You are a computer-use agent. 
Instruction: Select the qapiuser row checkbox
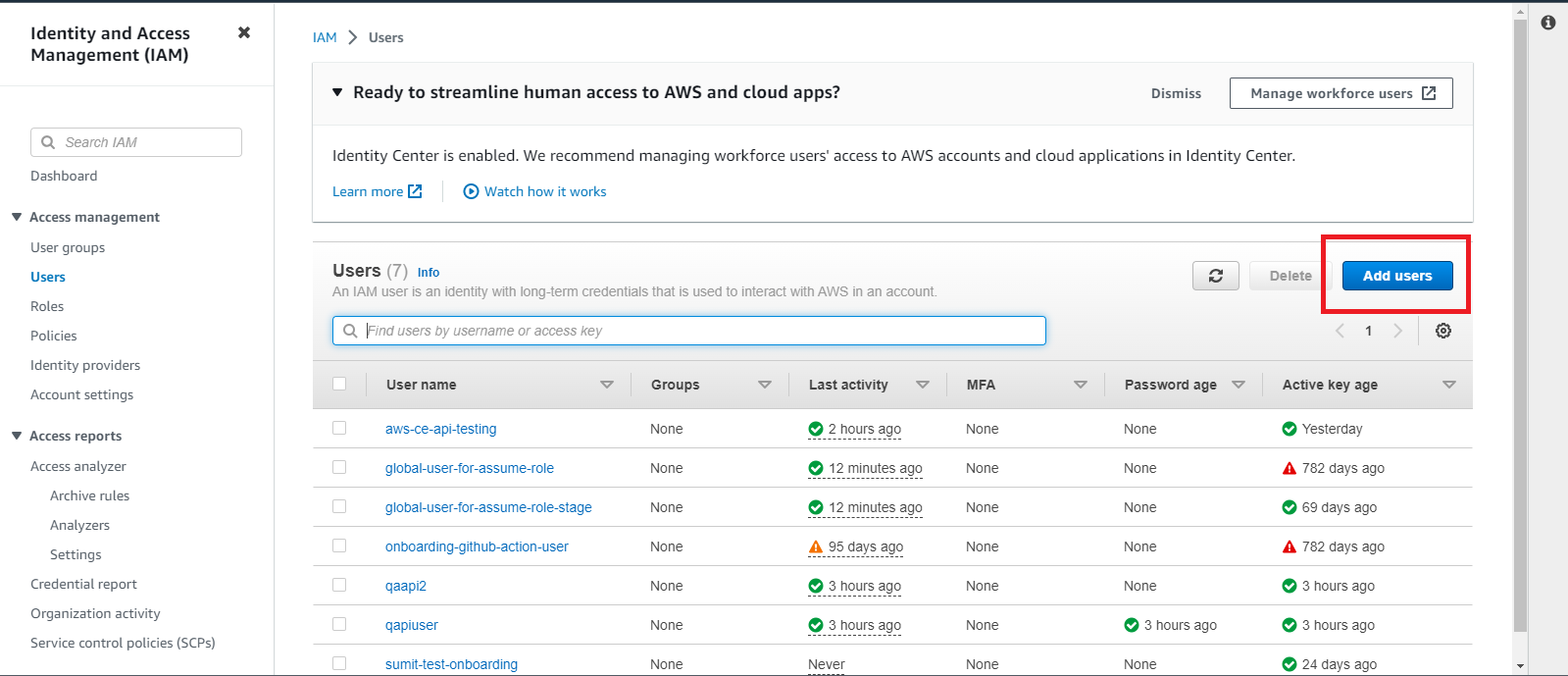click(x=339, y=624)
